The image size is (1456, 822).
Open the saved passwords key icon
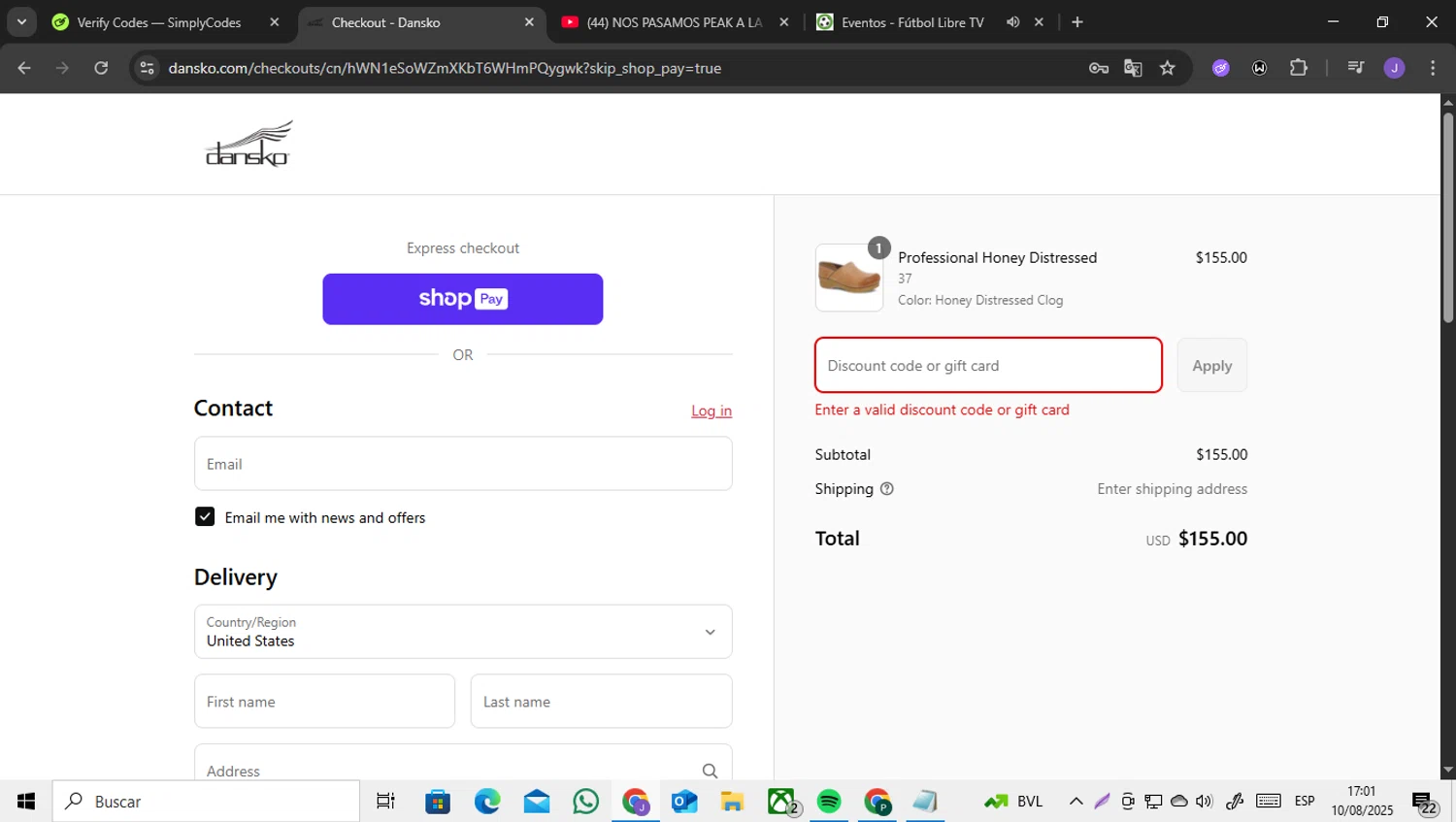click(1099, 68)
